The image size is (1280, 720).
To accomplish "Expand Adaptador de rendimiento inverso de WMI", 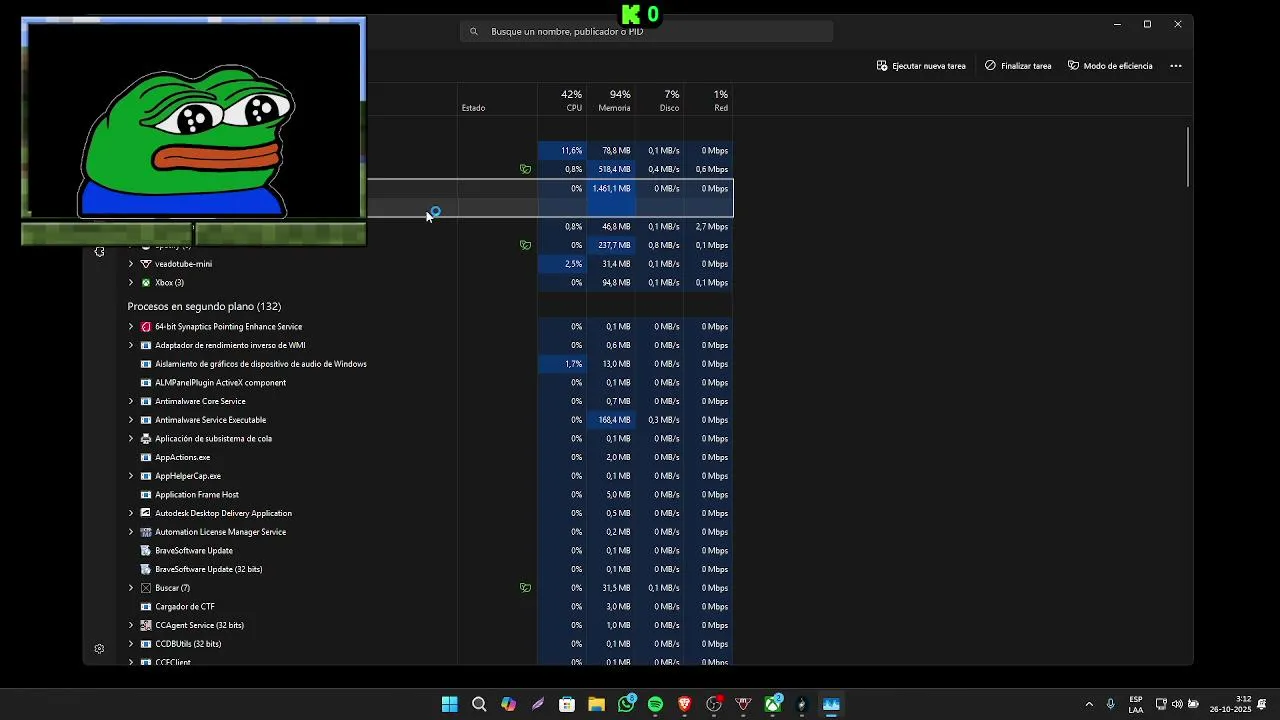I will click(131, 345).
